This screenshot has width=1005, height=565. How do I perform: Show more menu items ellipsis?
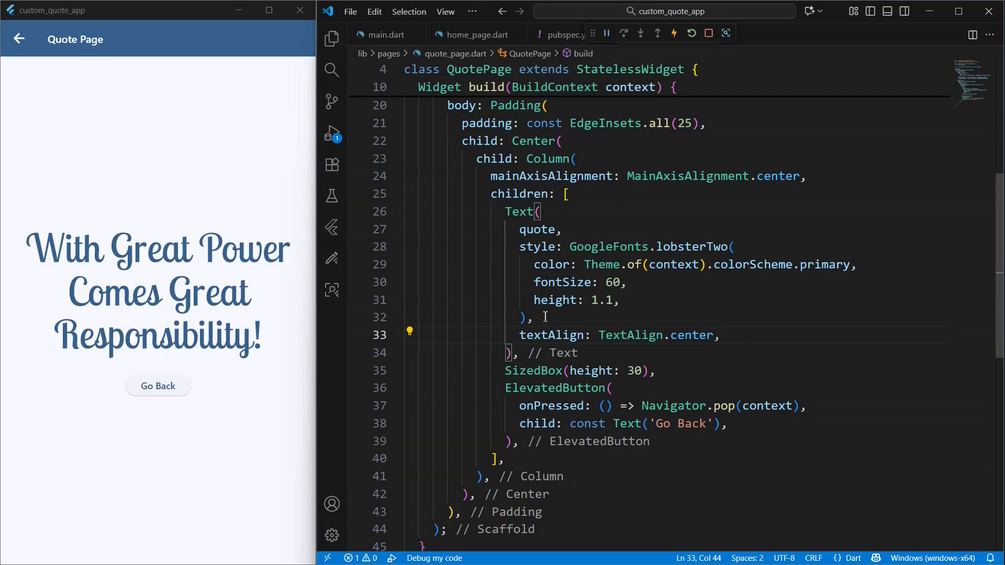click(472, 11)
